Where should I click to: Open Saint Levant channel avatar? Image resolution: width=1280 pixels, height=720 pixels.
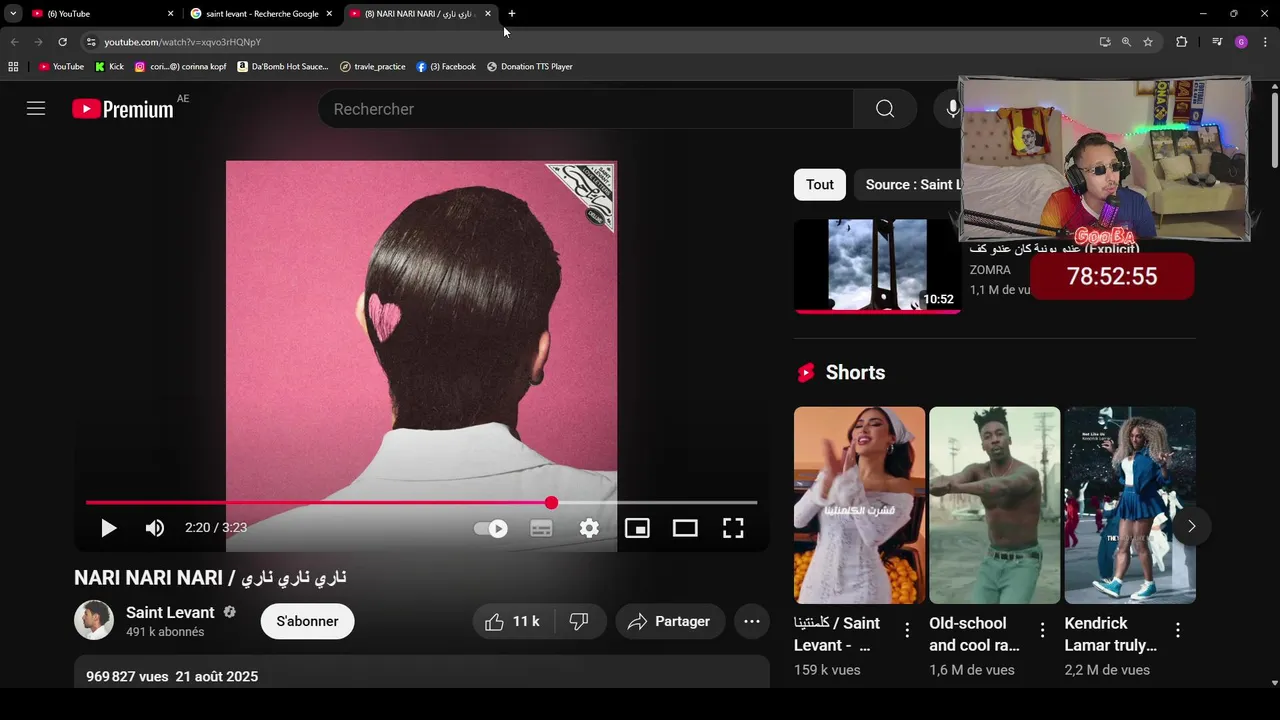tap(94, 620)
